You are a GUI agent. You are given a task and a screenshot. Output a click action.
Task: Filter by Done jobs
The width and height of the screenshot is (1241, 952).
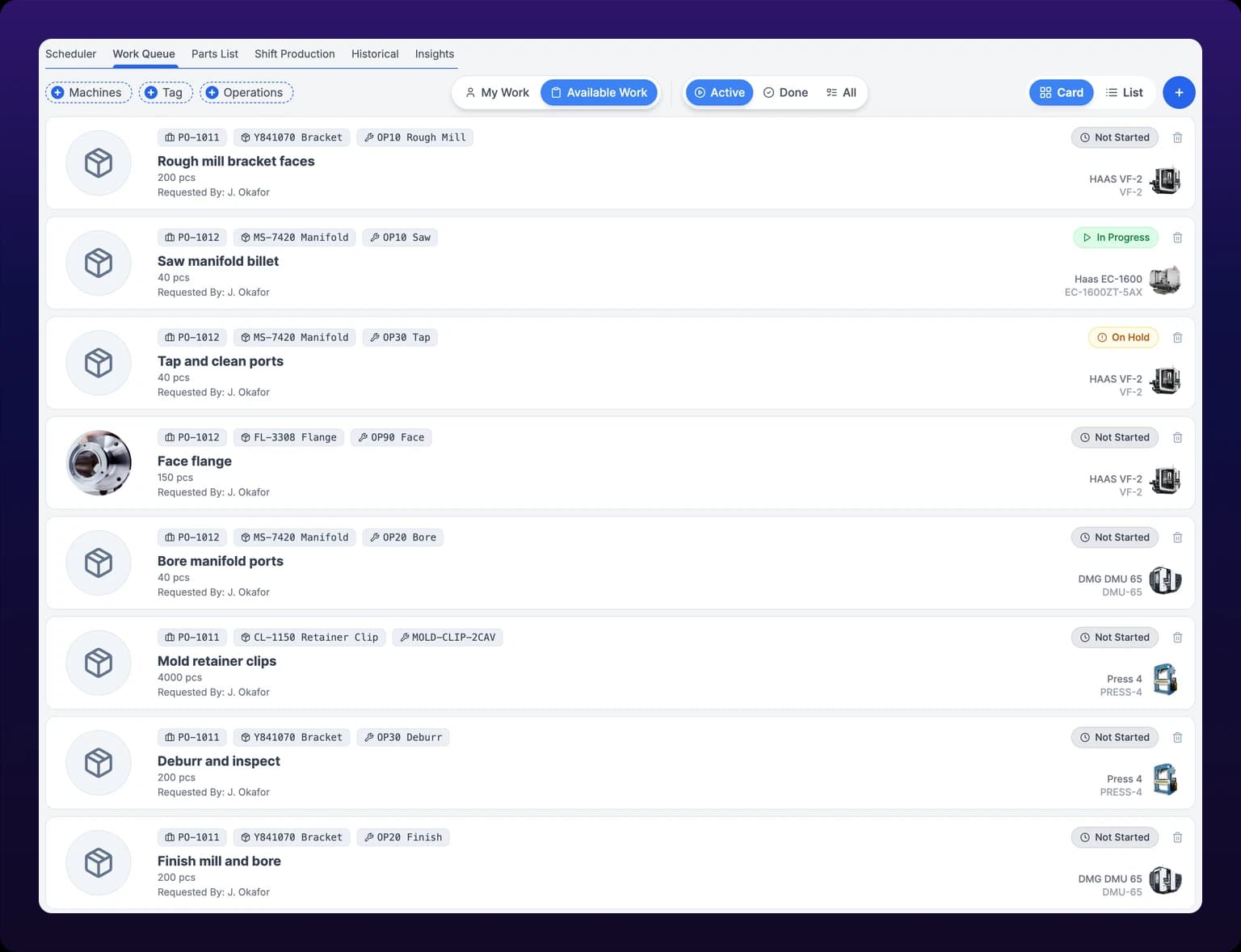coord(785,92)
